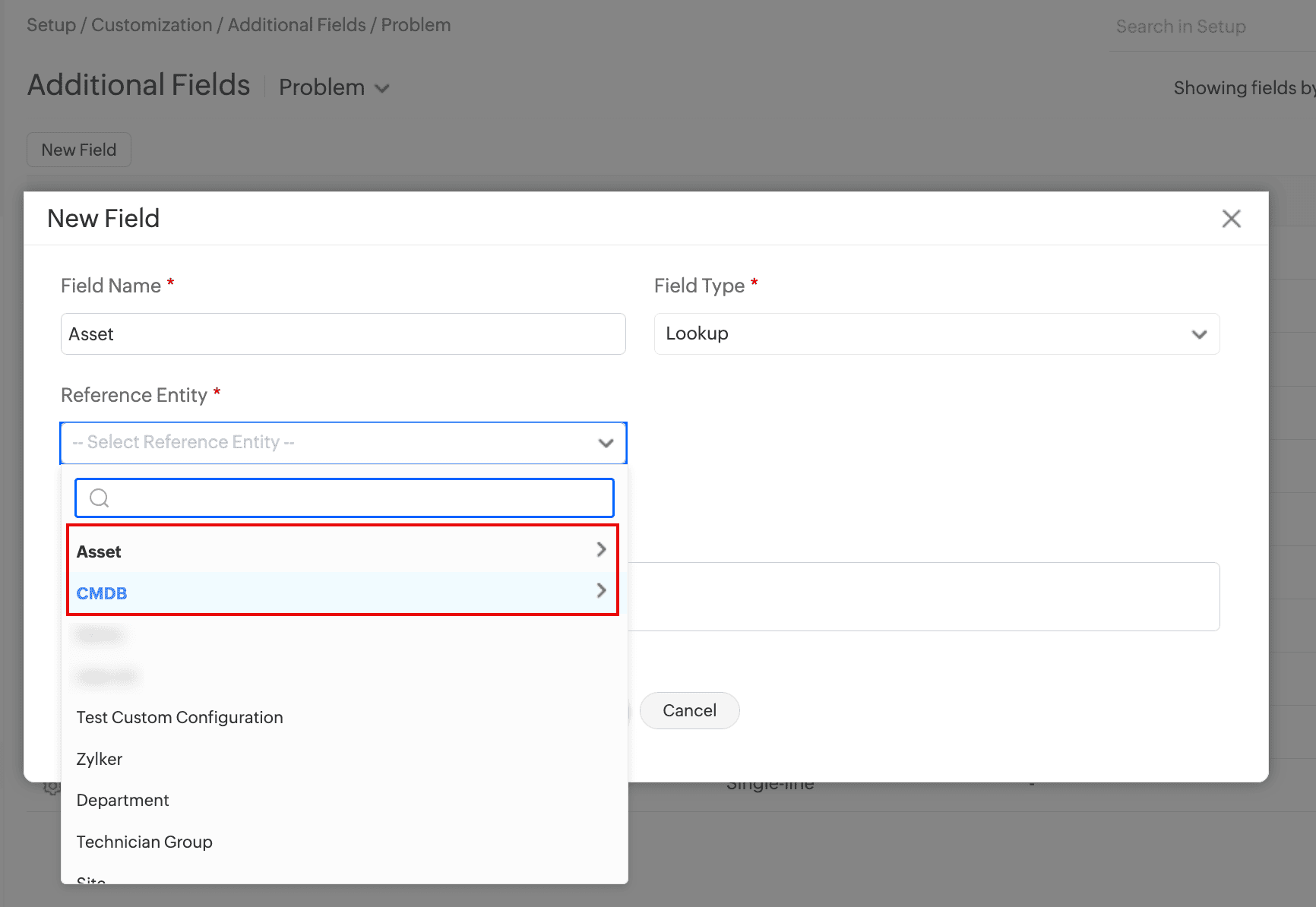The image size is (1316, 907).
Task: Open the Problem module selector in the heading
Action: pyautogui.click(x=334, y=88)
